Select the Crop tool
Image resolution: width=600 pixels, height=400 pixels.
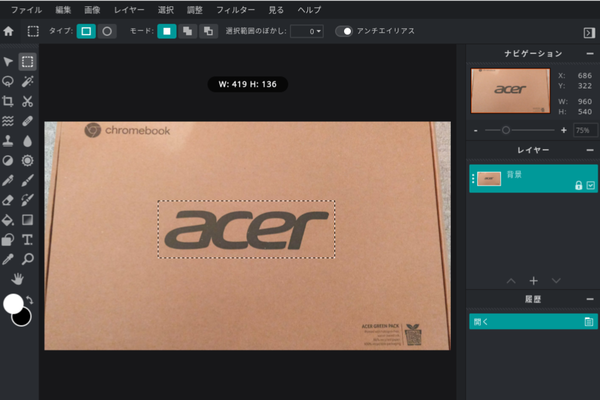click(x=8, y=101)
